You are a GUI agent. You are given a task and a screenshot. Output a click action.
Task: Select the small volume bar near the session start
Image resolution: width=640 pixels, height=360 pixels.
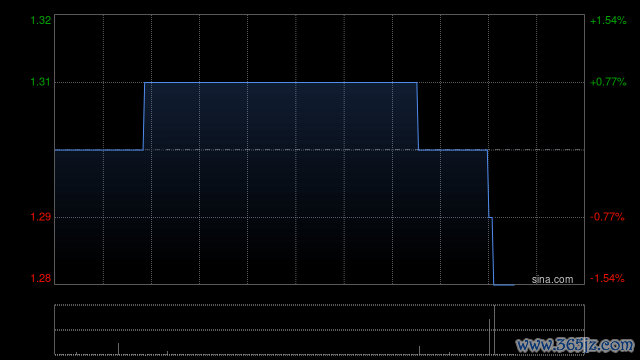(x=118, y=349)
